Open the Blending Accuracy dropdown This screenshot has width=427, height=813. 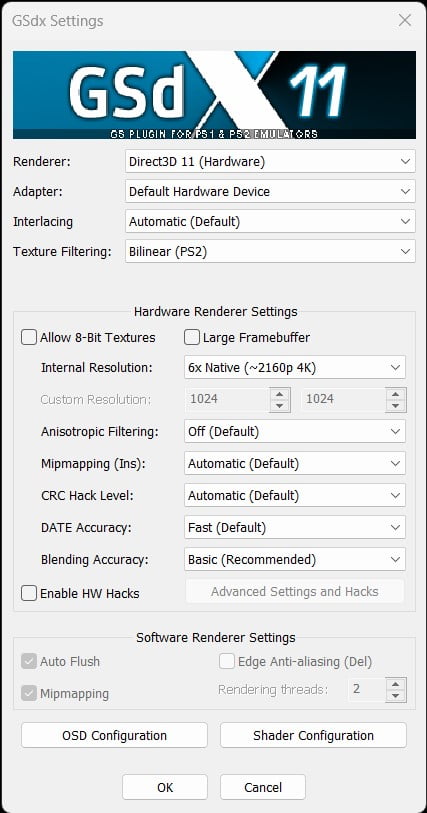click(x=295, y=560)
